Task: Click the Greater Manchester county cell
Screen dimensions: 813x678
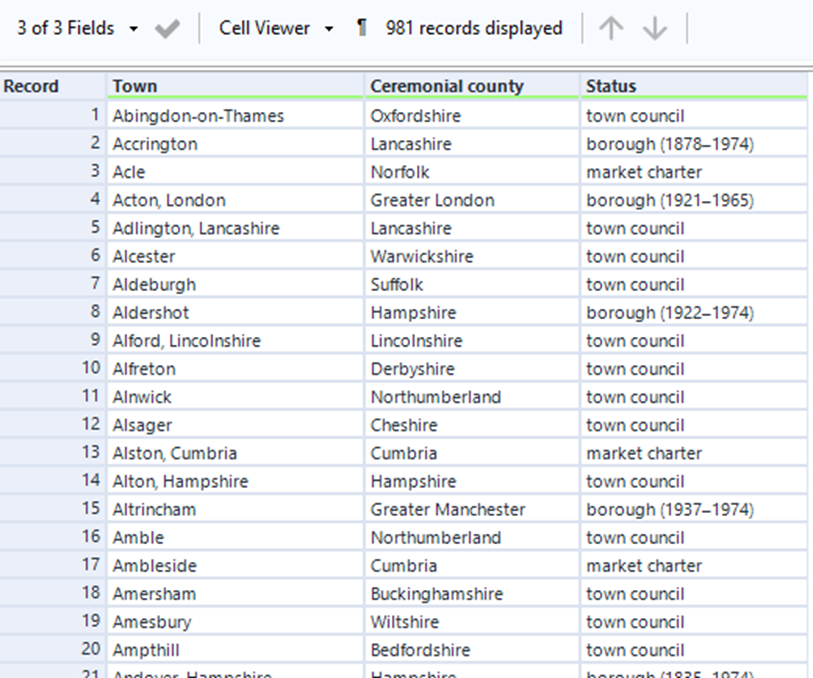Action: [x=448, y=509]
